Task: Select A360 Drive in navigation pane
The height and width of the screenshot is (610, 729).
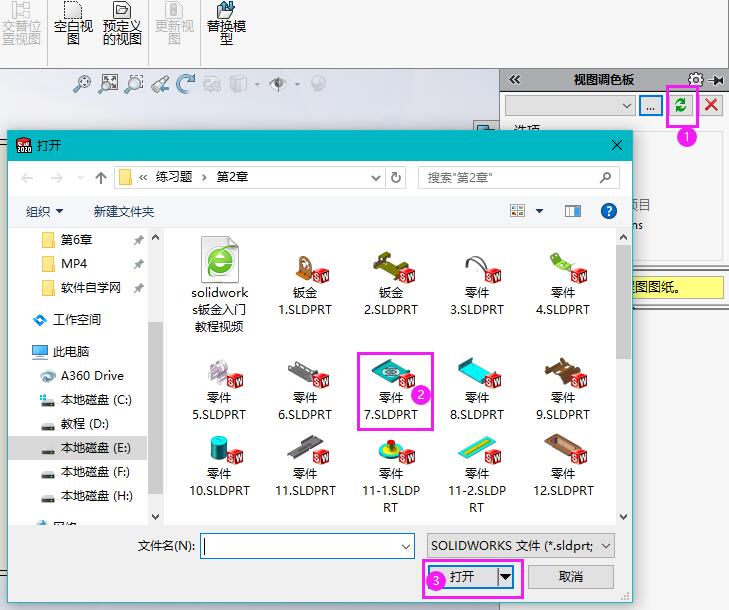Action: [x=92, y=376]
